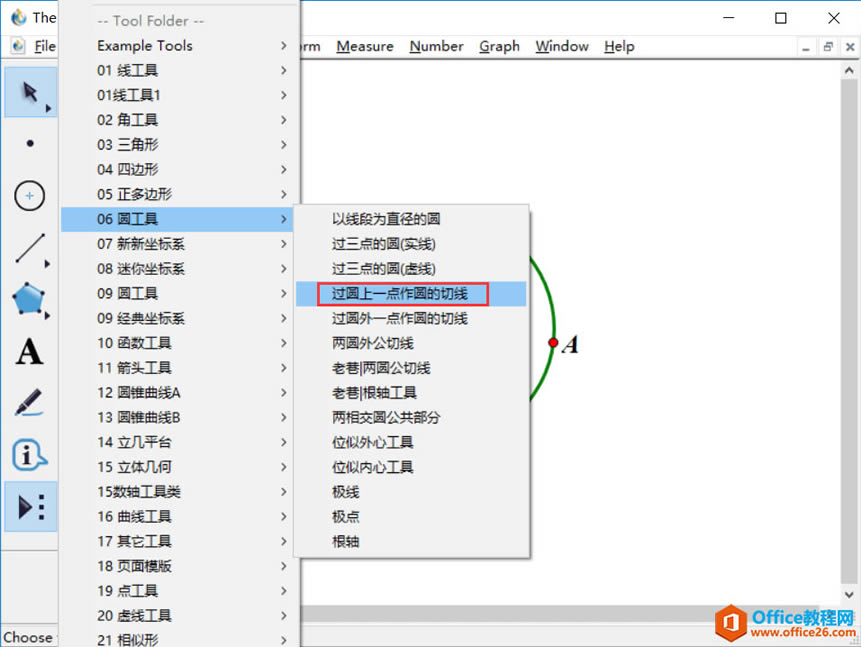Click the vertical scrollbar up arrow
The width and height of the screenshot is (861, 647).
(x=849, y=70)
